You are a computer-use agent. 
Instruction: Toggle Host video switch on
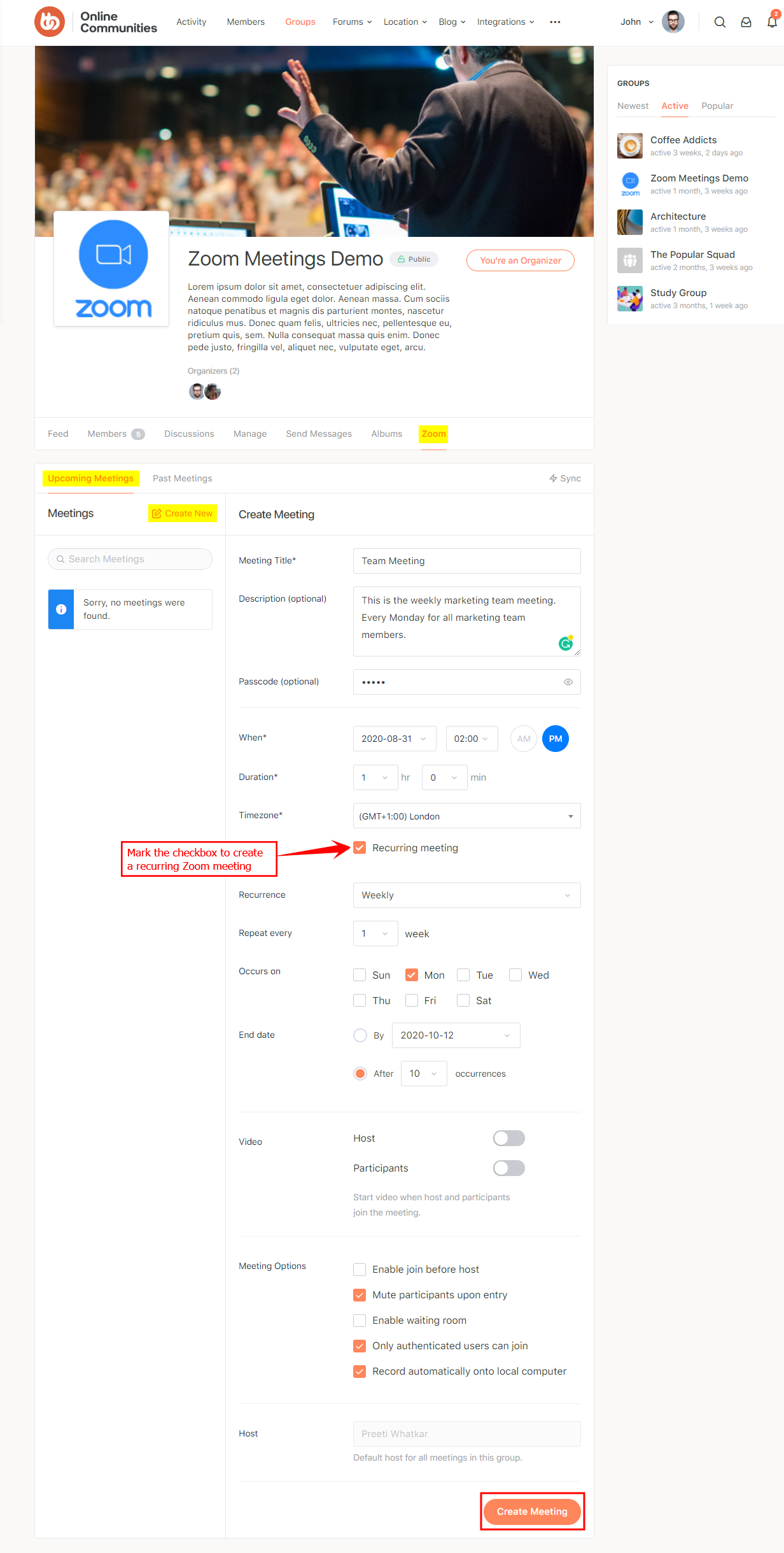tap(508, 1138)
